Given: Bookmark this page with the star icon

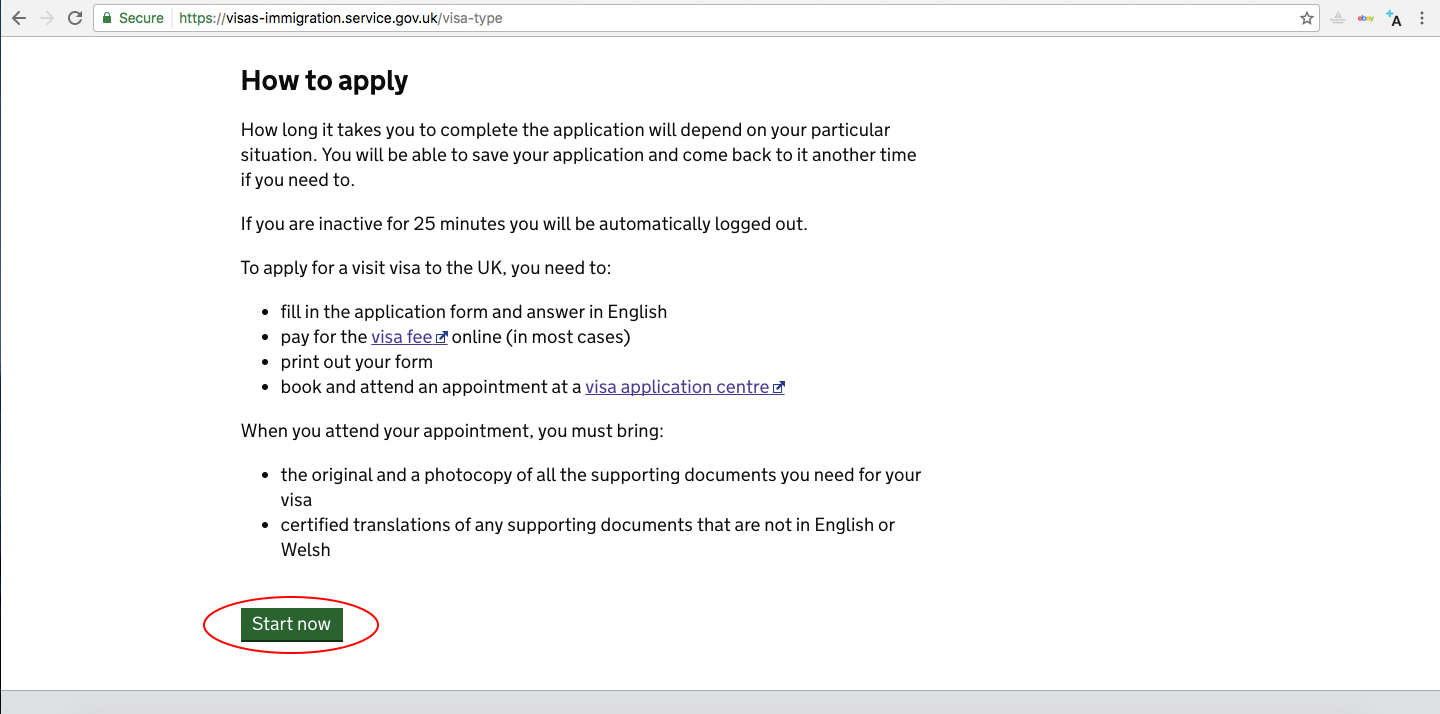Looking at the screenshot, I should coord(1307,18).
